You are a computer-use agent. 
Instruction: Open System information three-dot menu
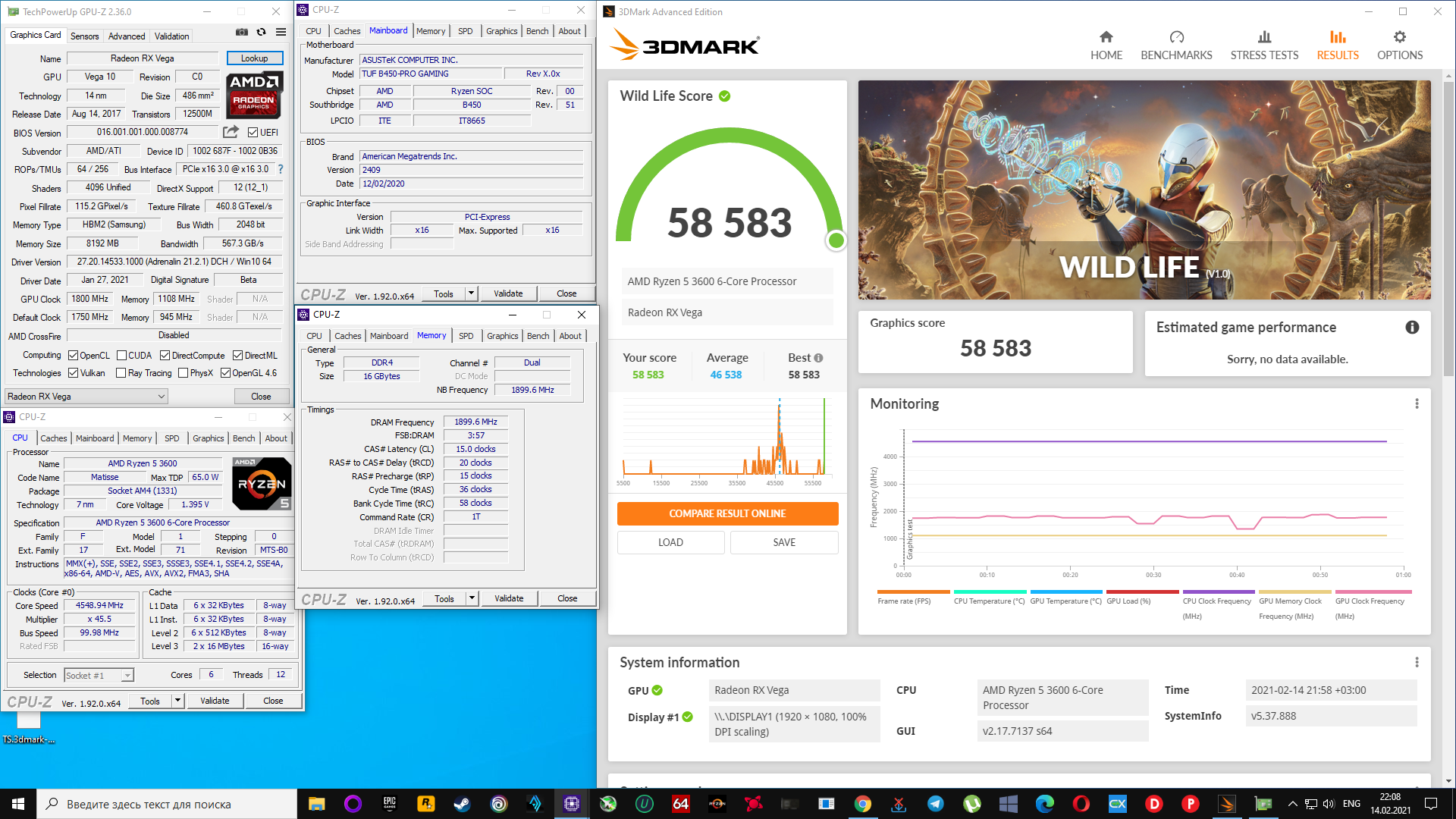1417,662
